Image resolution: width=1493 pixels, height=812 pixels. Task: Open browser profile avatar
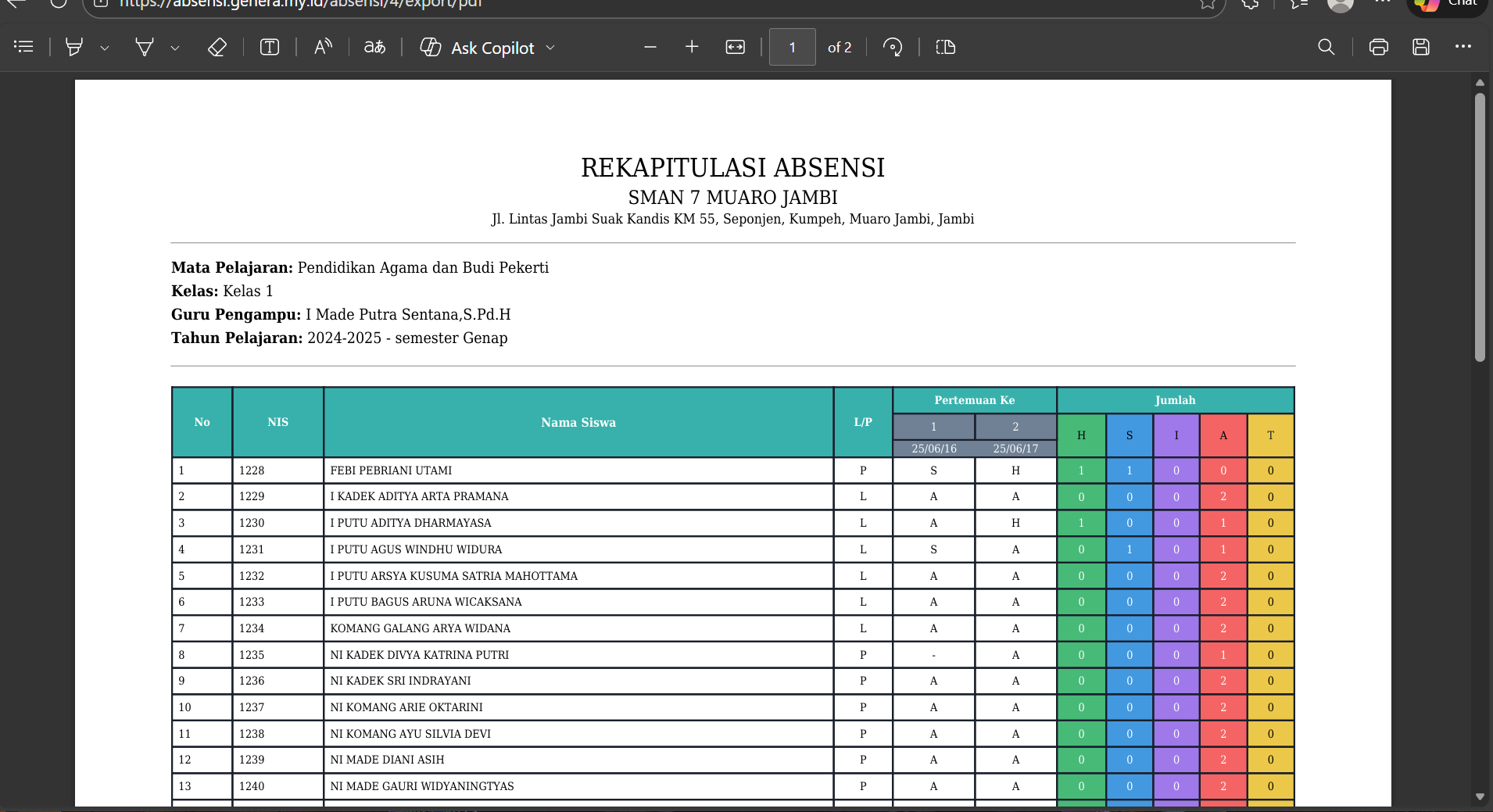(x=1341, y=4)
